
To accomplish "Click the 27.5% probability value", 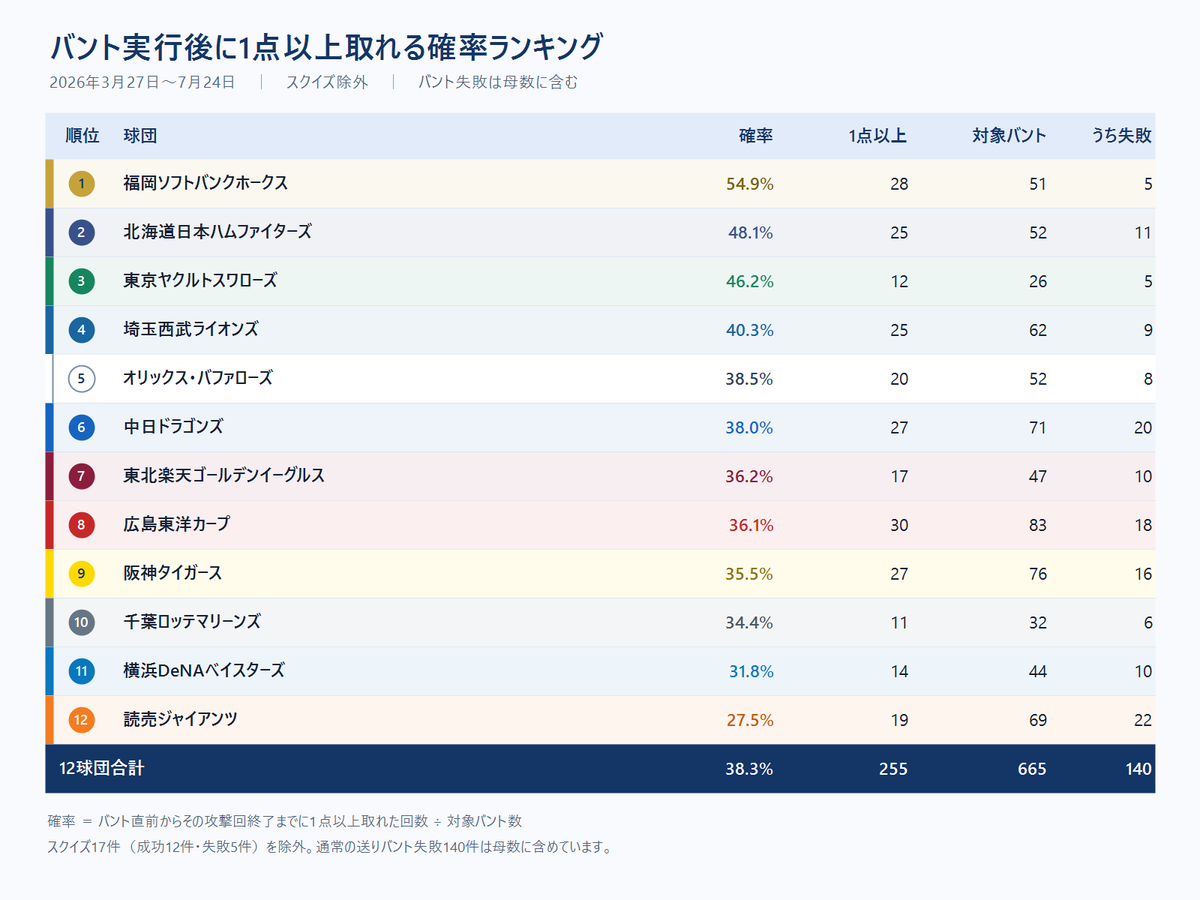I will [x=750, y=720].
